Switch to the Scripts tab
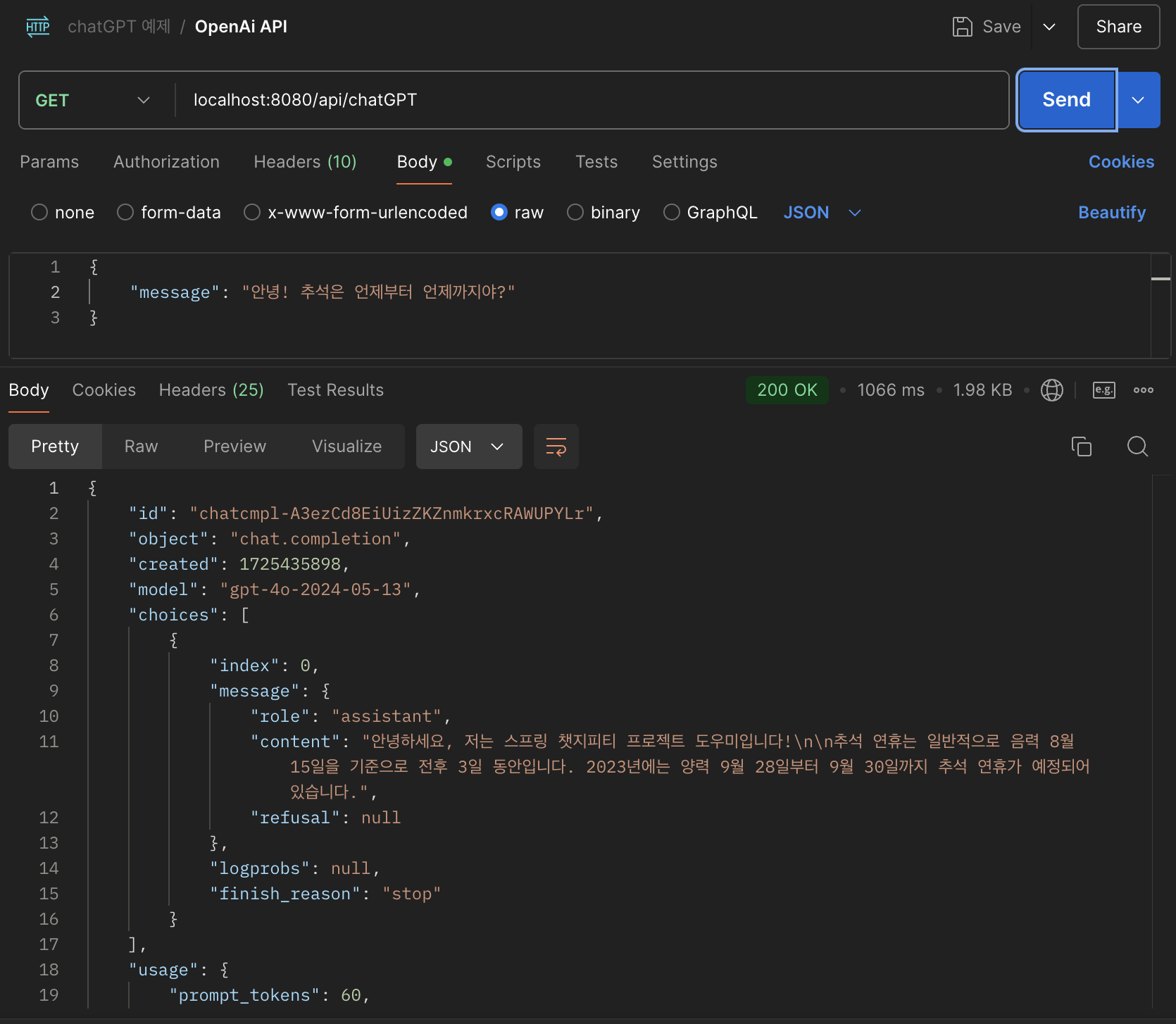The height and width of the screenshot is (1024, 1176). click(x=513, y=162)
